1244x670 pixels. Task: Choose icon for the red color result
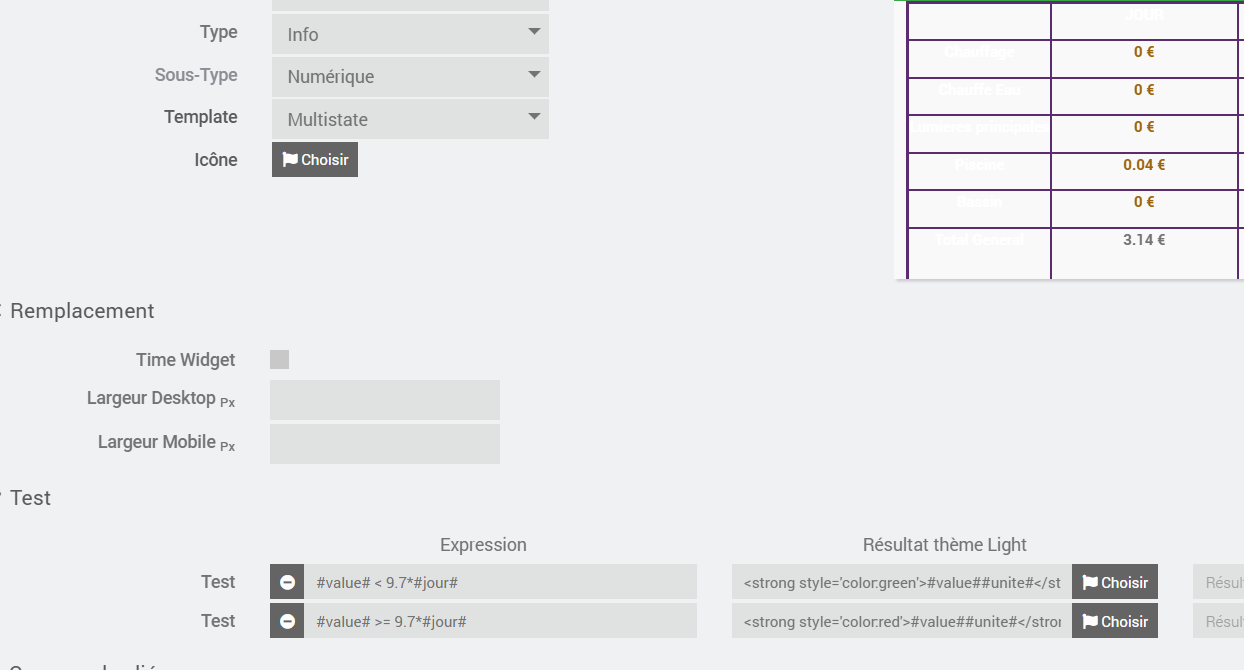[x=1115, y=621]
